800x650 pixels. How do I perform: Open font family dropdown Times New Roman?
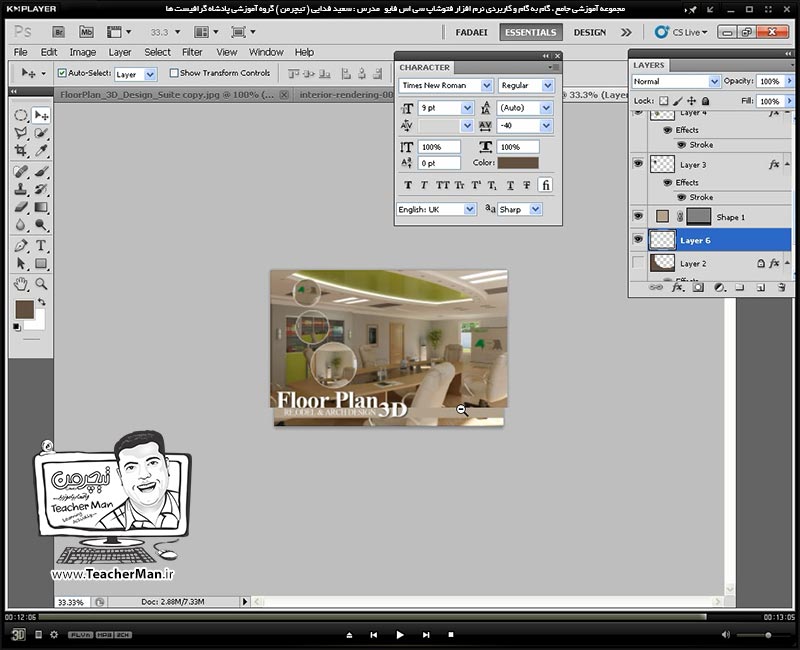pyautogui.click(x=487, y=86)
